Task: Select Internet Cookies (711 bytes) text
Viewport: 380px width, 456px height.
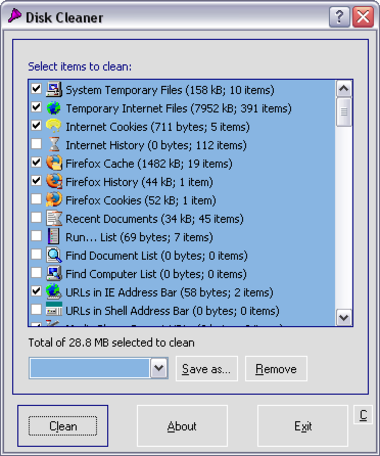Action: 157,127
